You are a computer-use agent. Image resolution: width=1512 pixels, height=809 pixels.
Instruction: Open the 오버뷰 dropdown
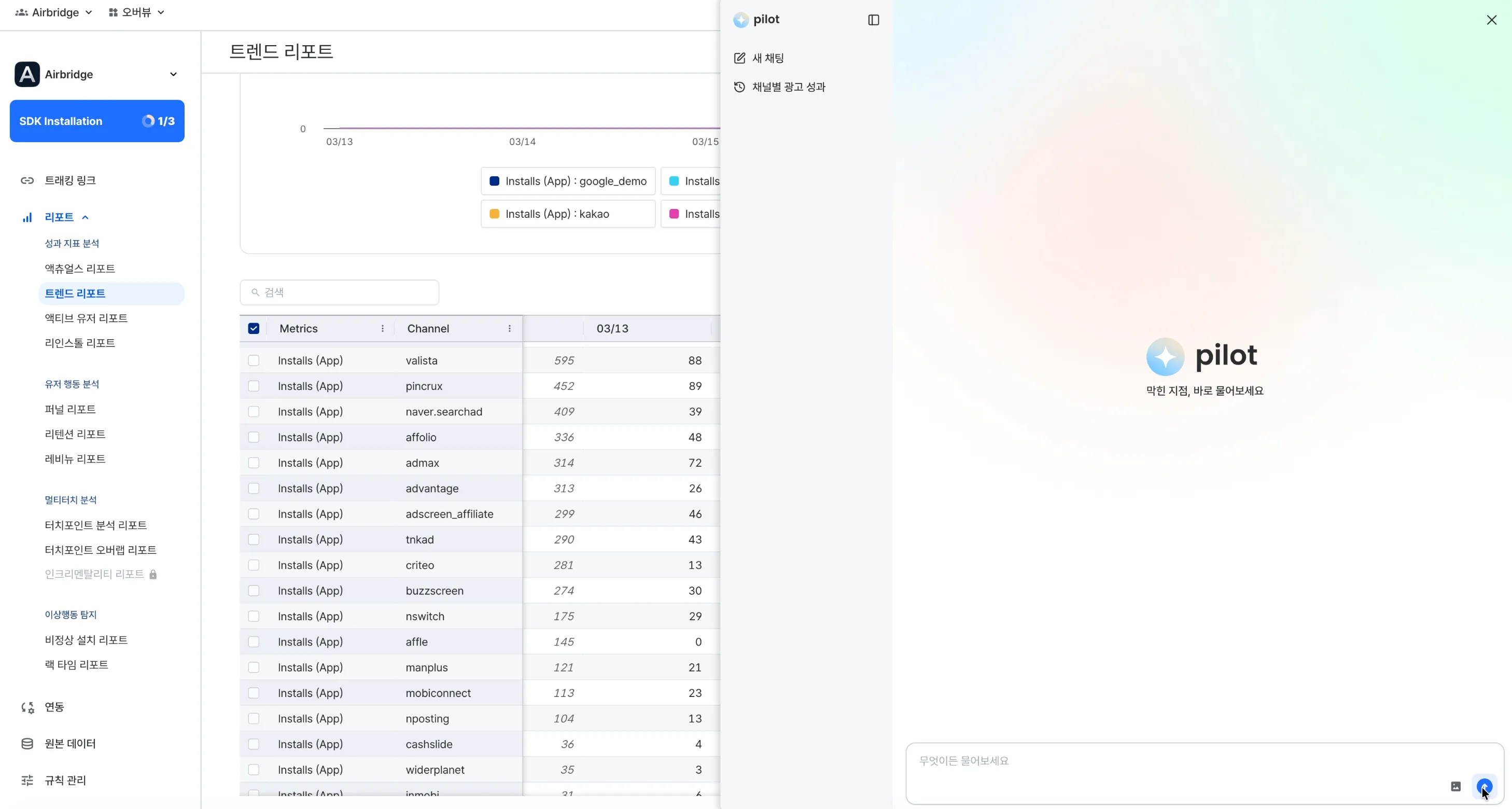pos(137,12)
